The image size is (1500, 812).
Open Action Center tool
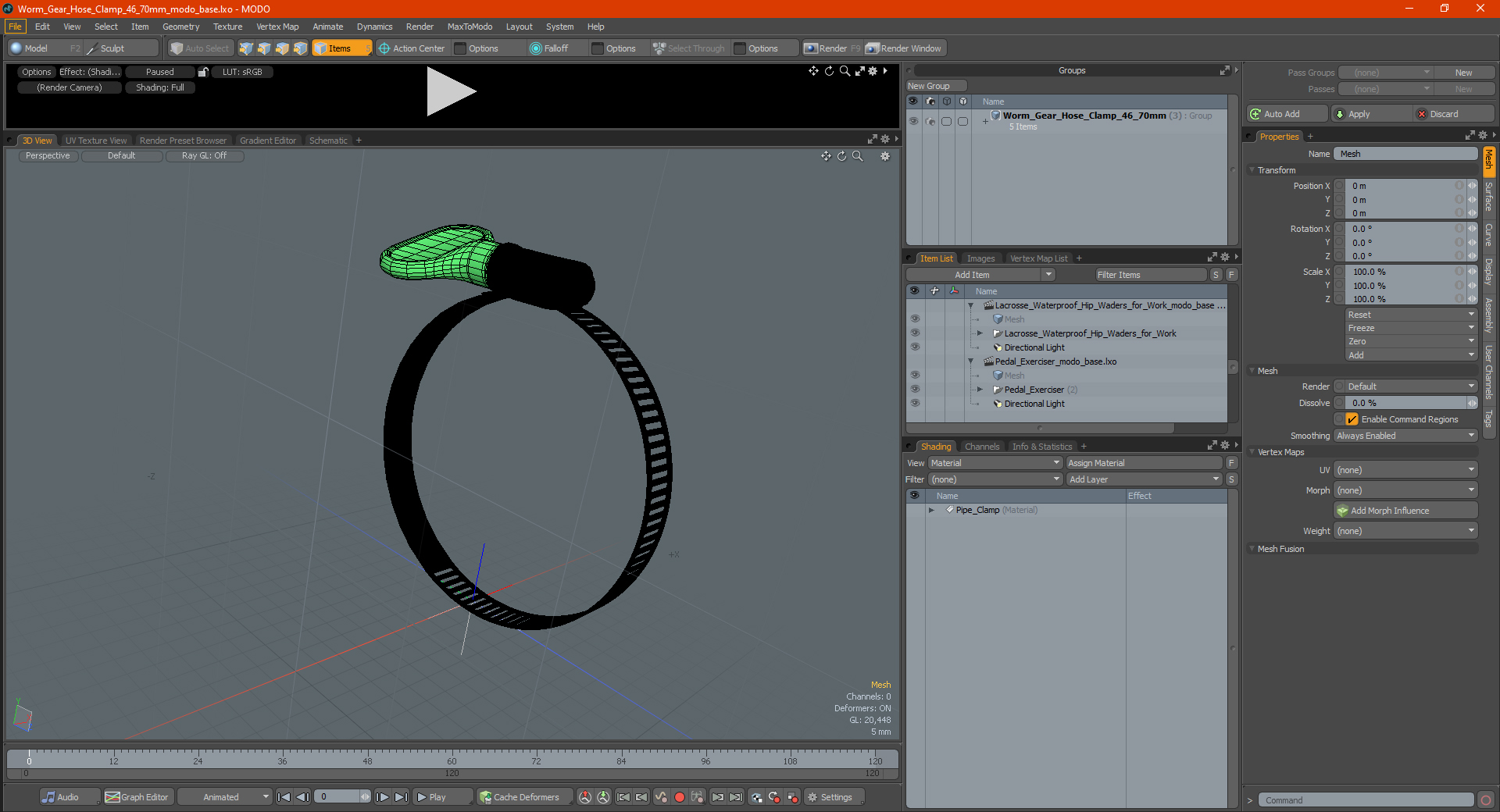click(412, 48)
